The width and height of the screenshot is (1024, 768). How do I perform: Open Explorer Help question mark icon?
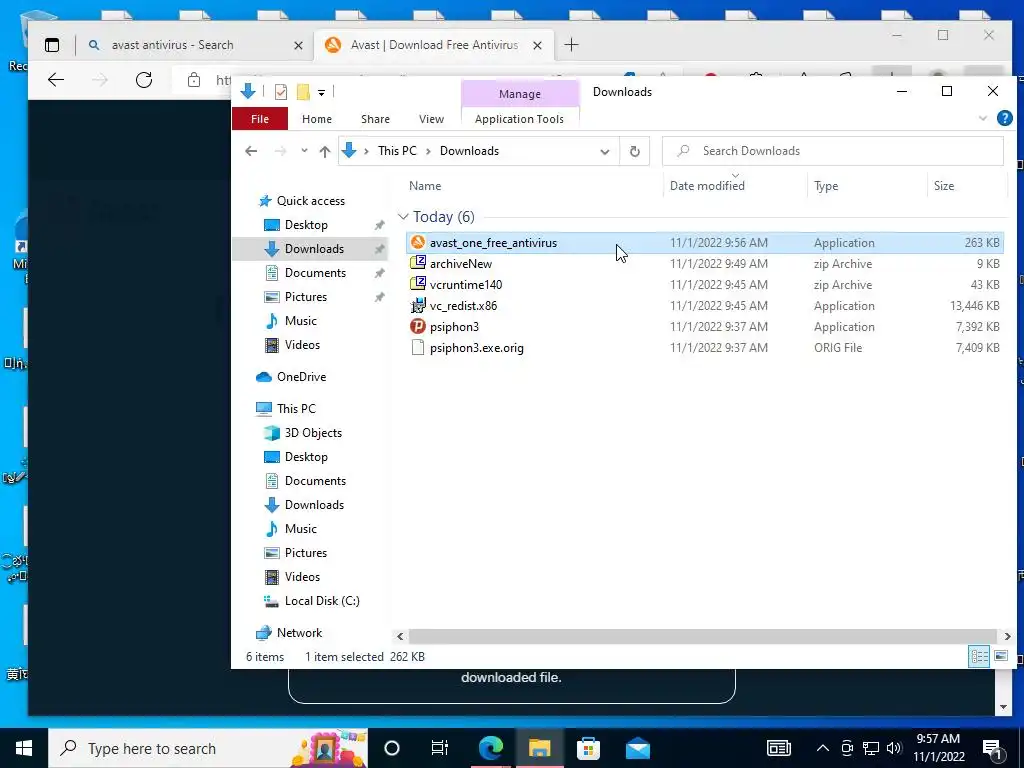(x=1004, y=118)
